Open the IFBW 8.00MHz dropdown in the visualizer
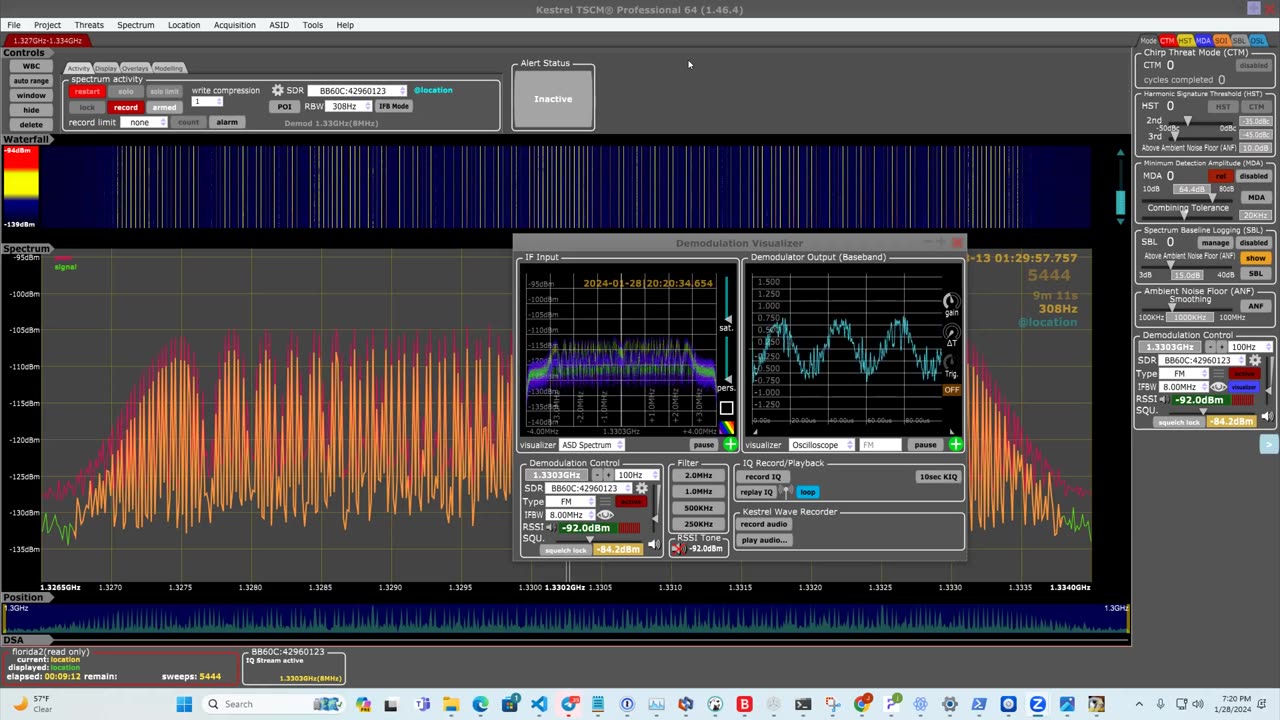1280x720 pixels. coord(571,514)
